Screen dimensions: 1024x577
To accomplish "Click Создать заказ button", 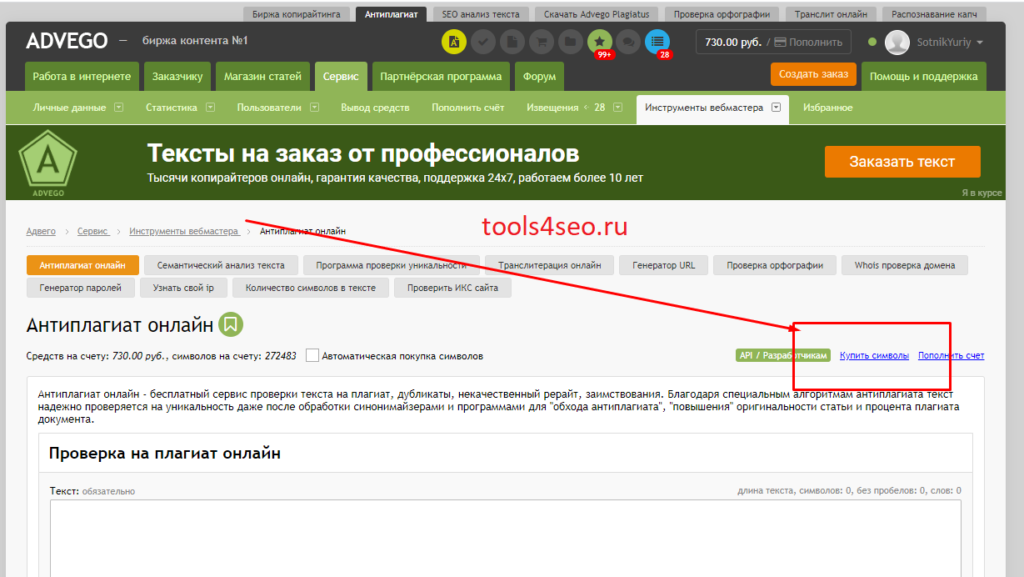I will point(813,74).
